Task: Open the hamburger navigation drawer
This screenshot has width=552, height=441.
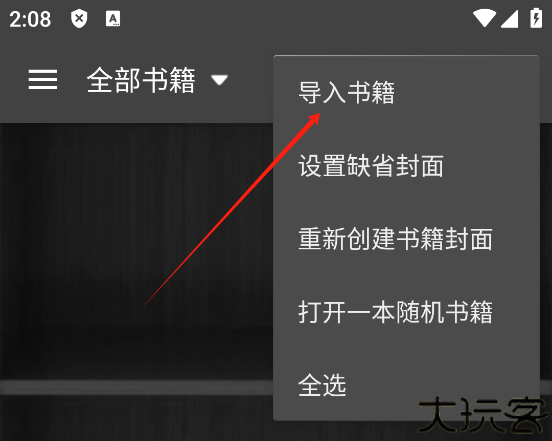Action: point(43,80)
